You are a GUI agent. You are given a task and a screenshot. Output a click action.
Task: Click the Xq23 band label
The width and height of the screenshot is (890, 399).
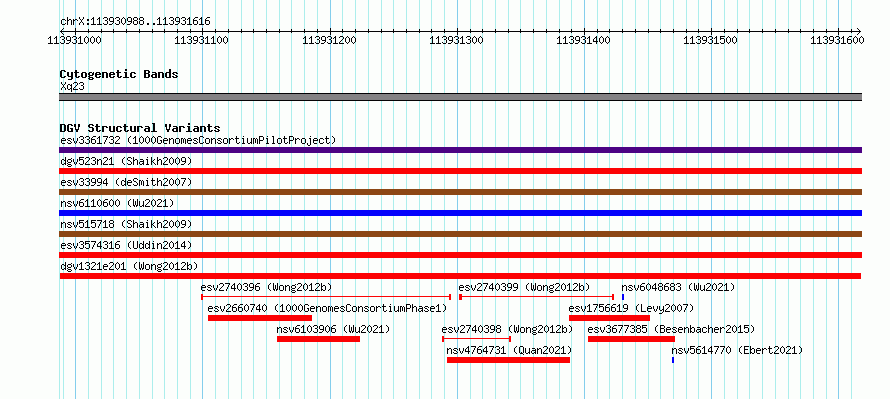(73, 87)
